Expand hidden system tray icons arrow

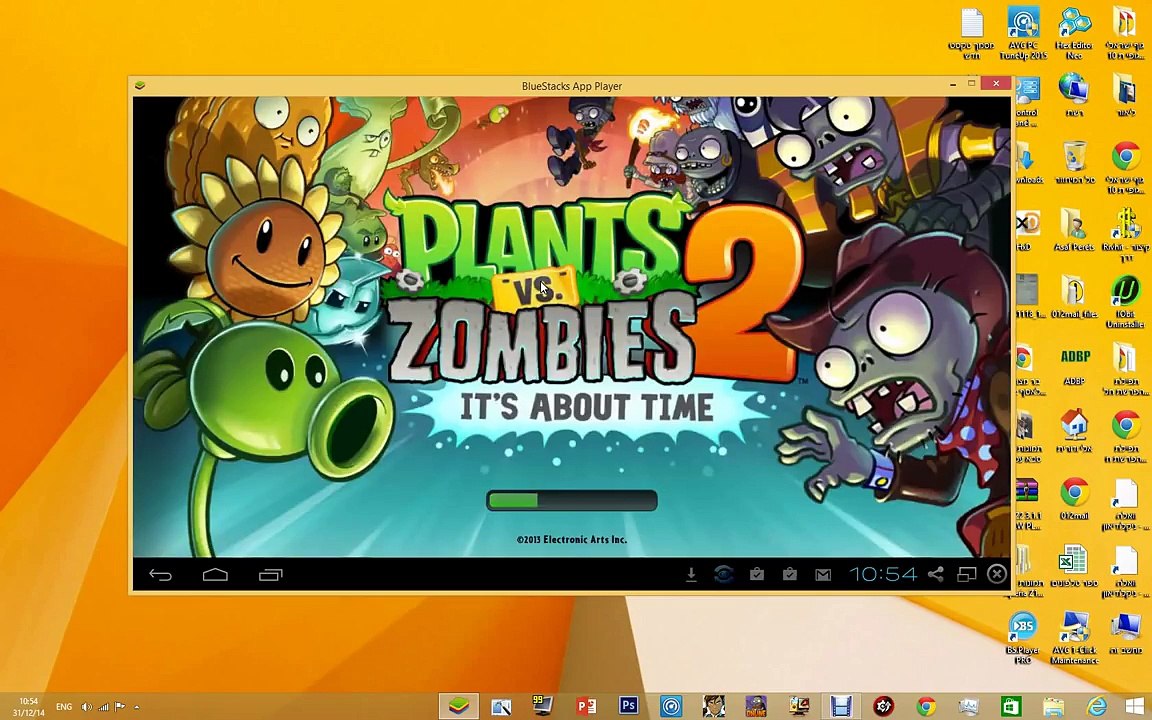136,707
